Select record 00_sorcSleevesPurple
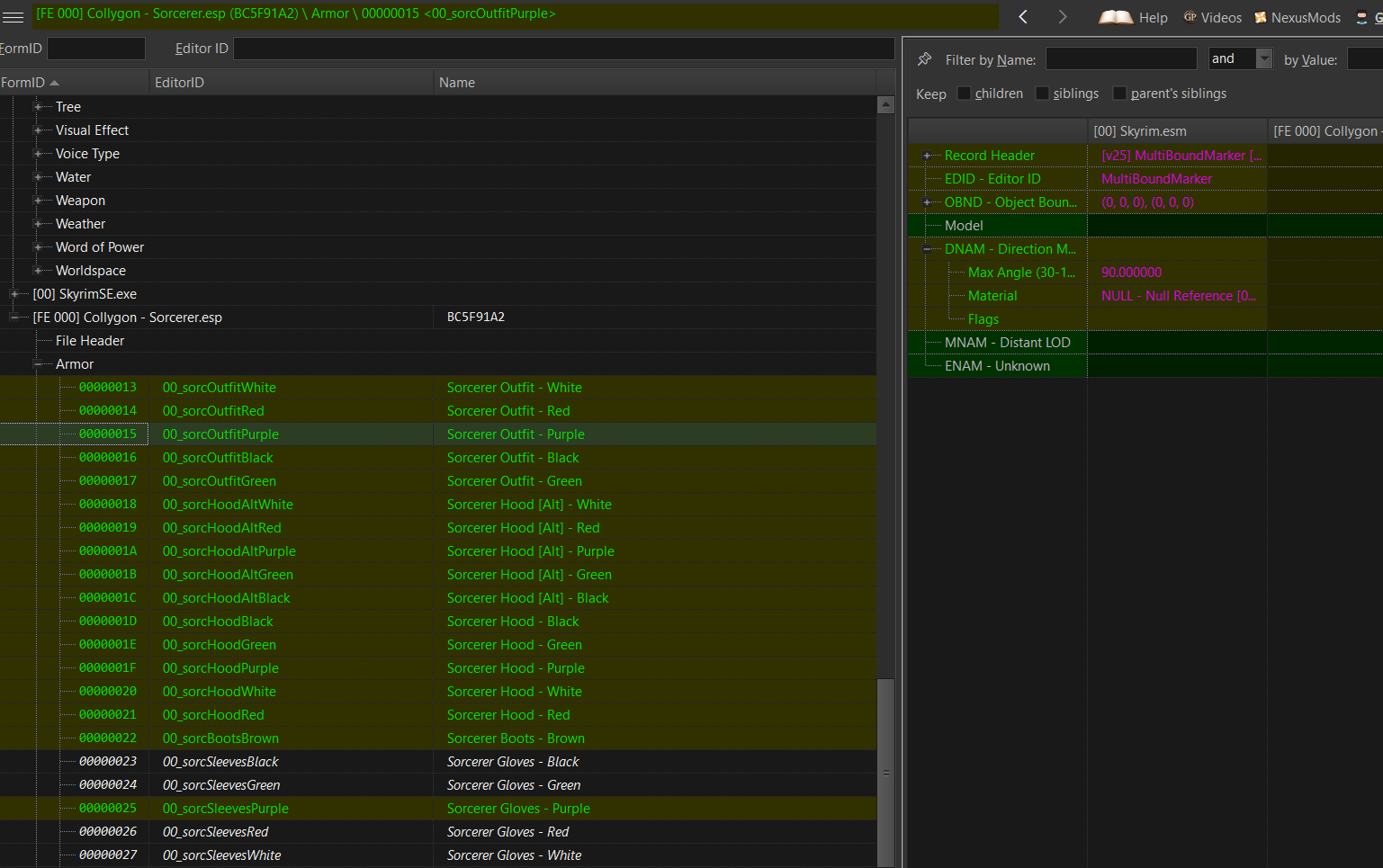Image resolution: width=1383 pixels, height=868 pixels. pyautogui.click(x=437, y=809)
